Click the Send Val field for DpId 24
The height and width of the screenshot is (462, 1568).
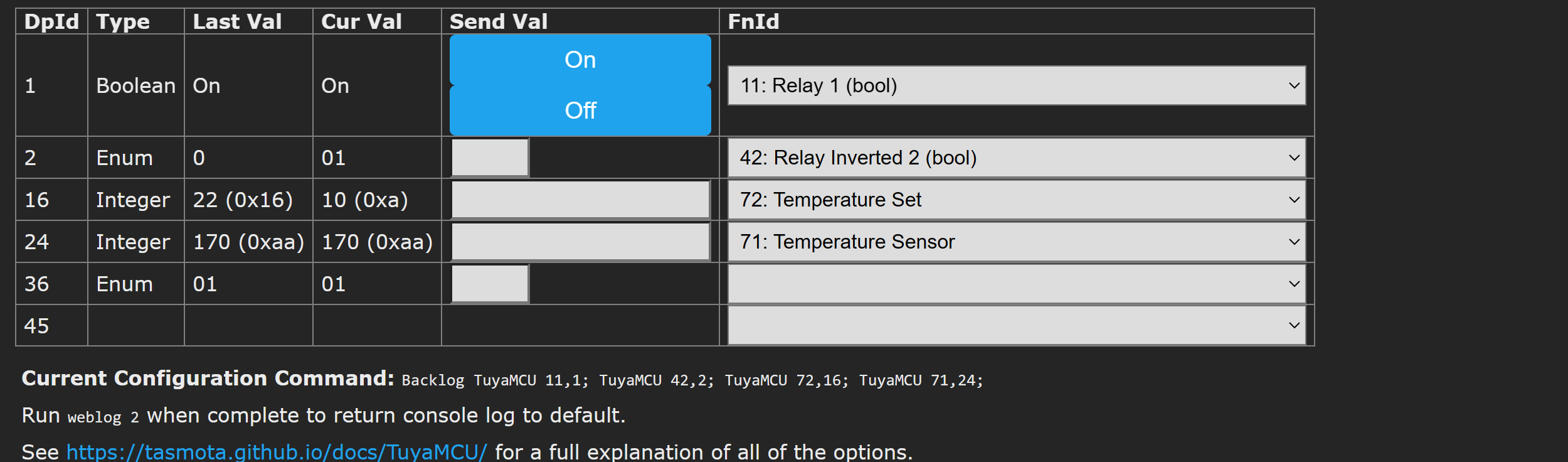tap(578, 242)
